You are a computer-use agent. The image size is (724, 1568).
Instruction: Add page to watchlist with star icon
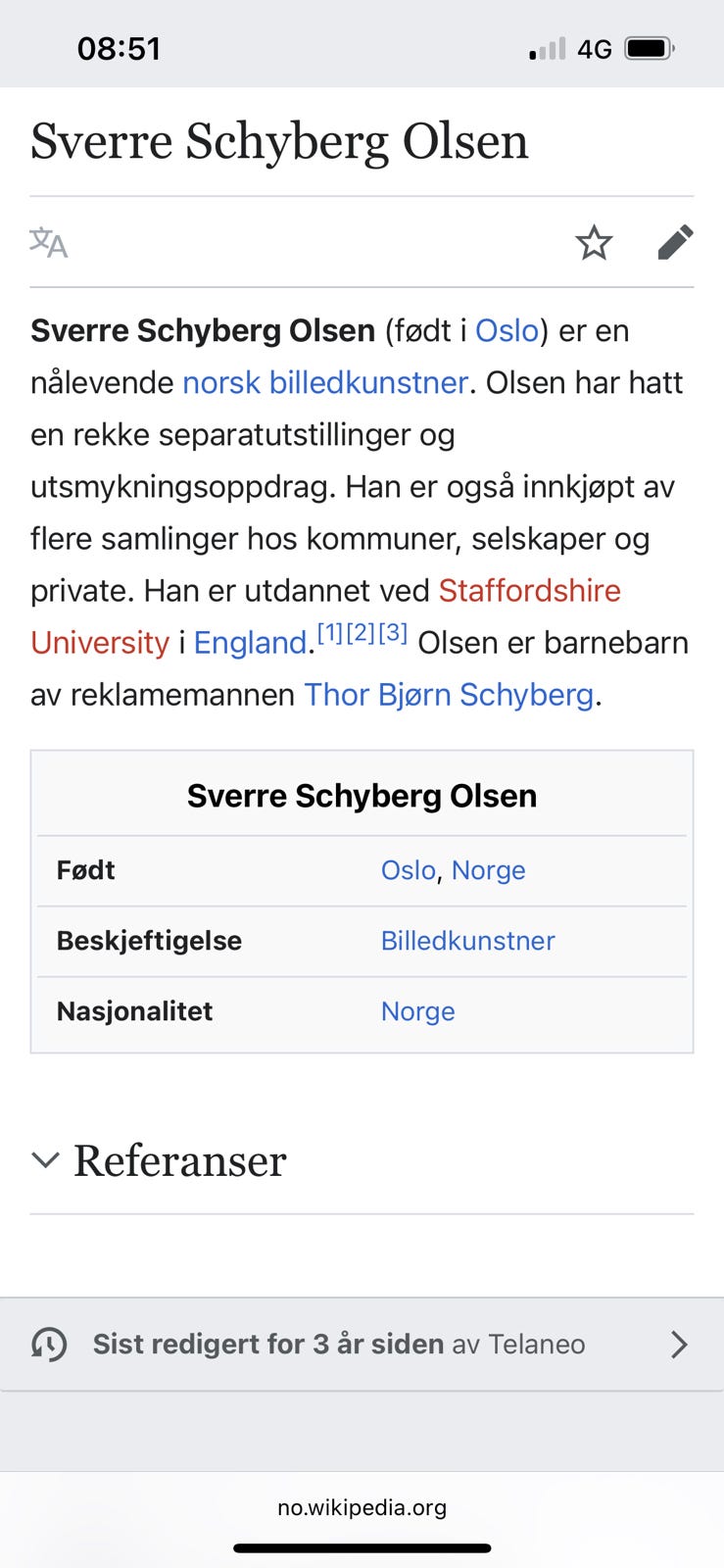point(594,242)
